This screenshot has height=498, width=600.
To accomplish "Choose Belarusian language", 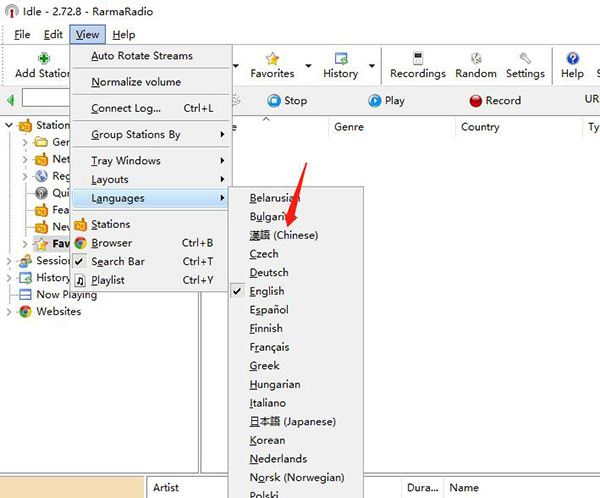I will coord(275,198).
